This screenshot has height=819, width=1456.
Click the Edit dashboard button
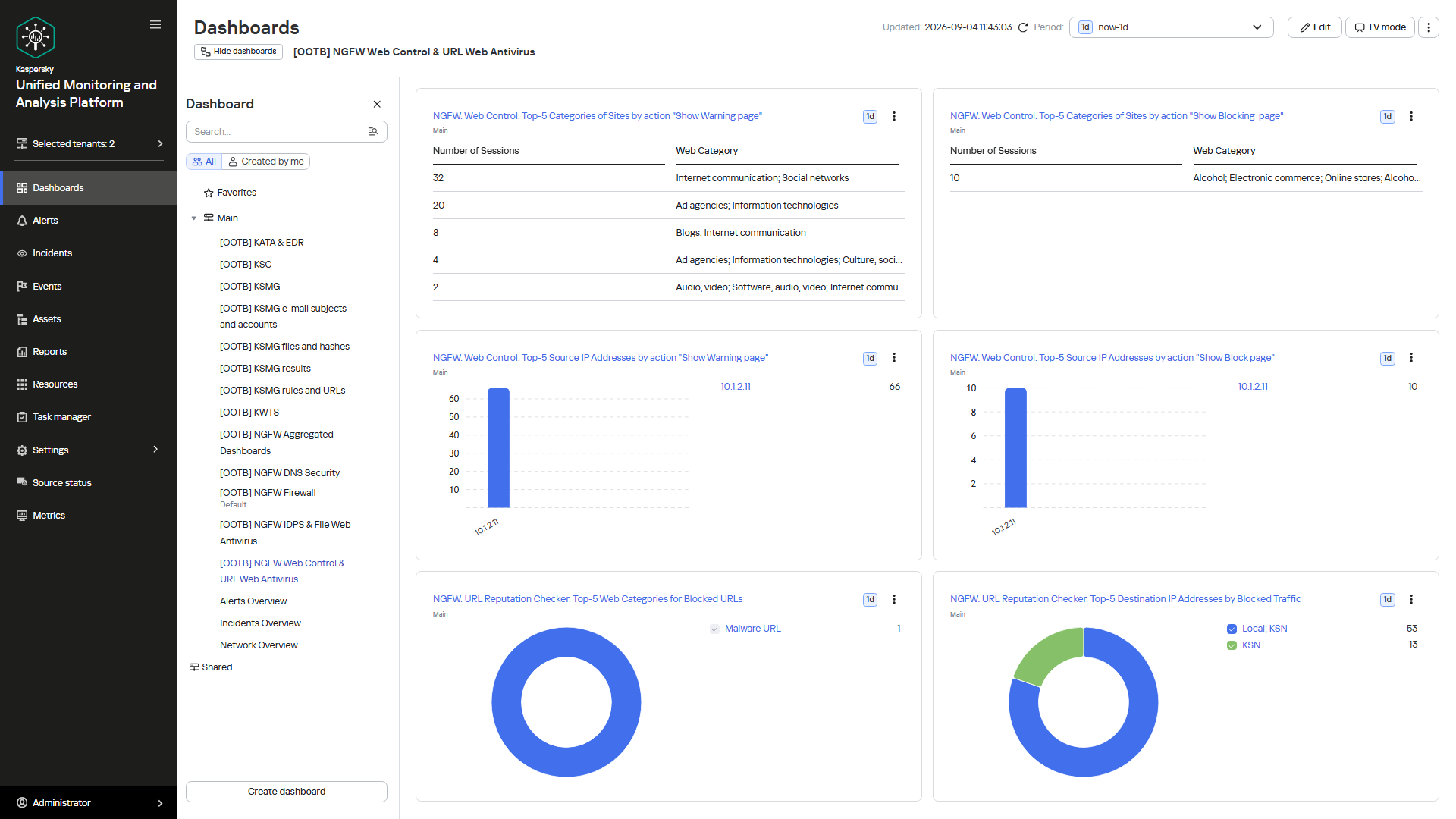[1314, 27]
